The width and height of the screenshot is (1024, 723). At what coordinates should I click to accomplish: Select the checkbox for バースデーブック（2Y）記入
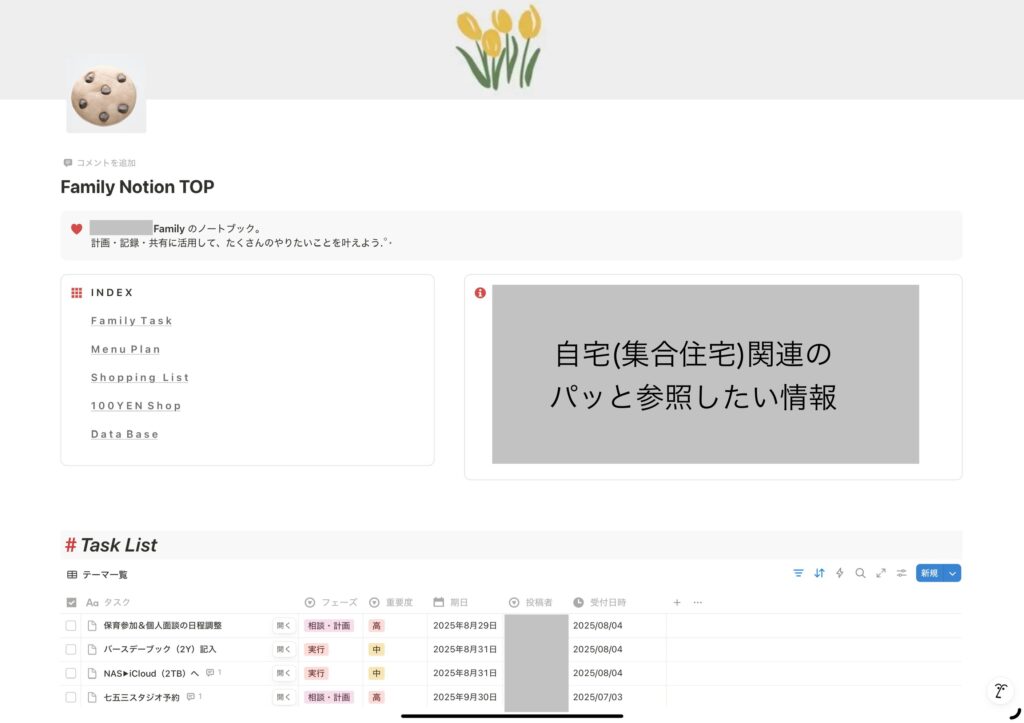(70, 649)
